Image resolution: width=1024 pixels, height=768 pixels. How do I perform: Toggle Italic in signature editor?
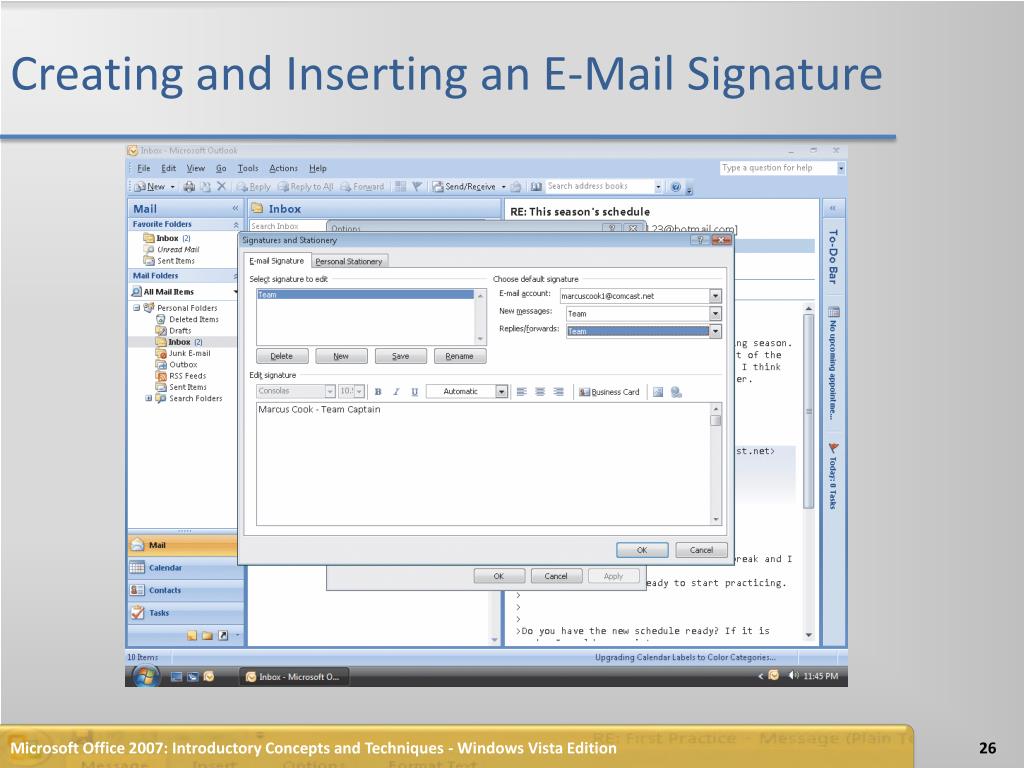pos(396,392)
